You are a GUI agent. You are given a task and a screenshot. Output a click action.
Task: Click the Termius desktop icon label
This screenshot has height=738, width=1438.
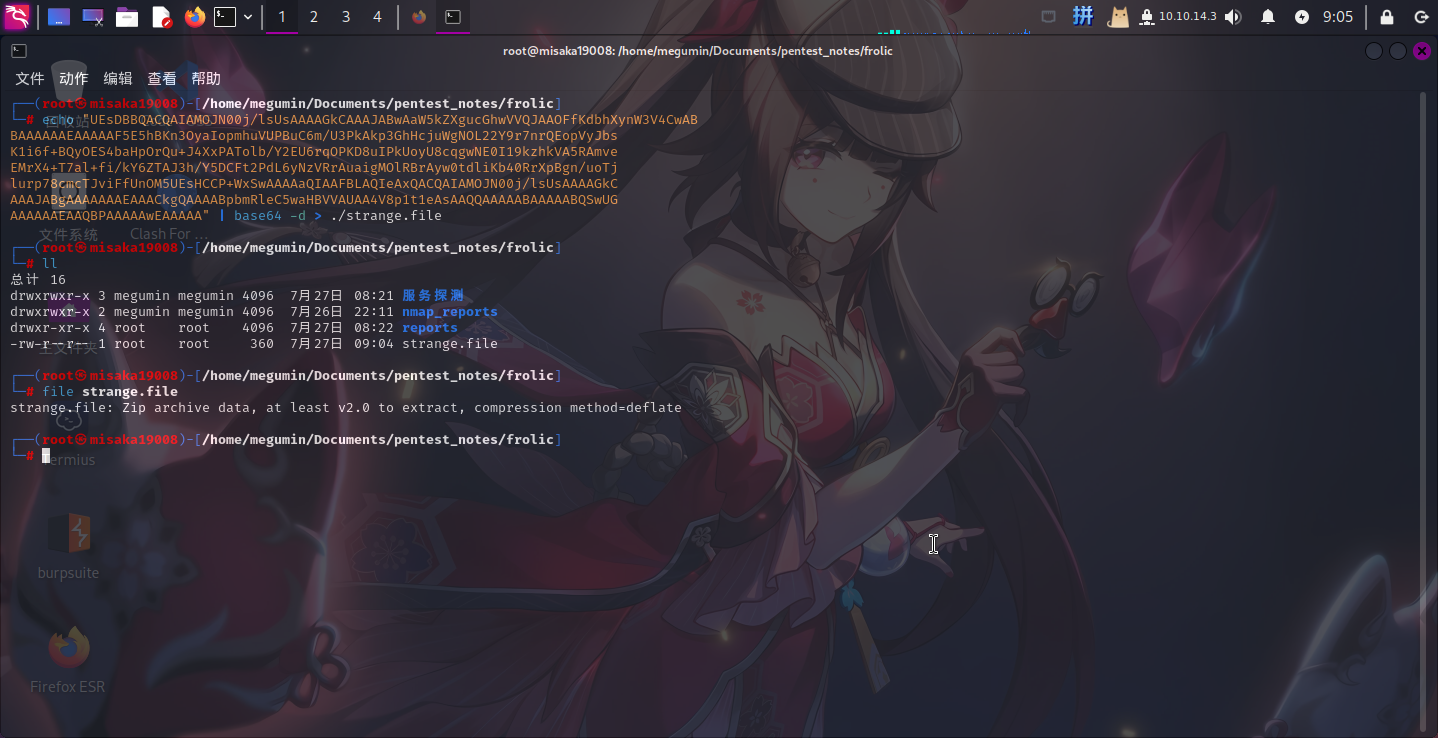pyautogui.click(x=69, y=460)
